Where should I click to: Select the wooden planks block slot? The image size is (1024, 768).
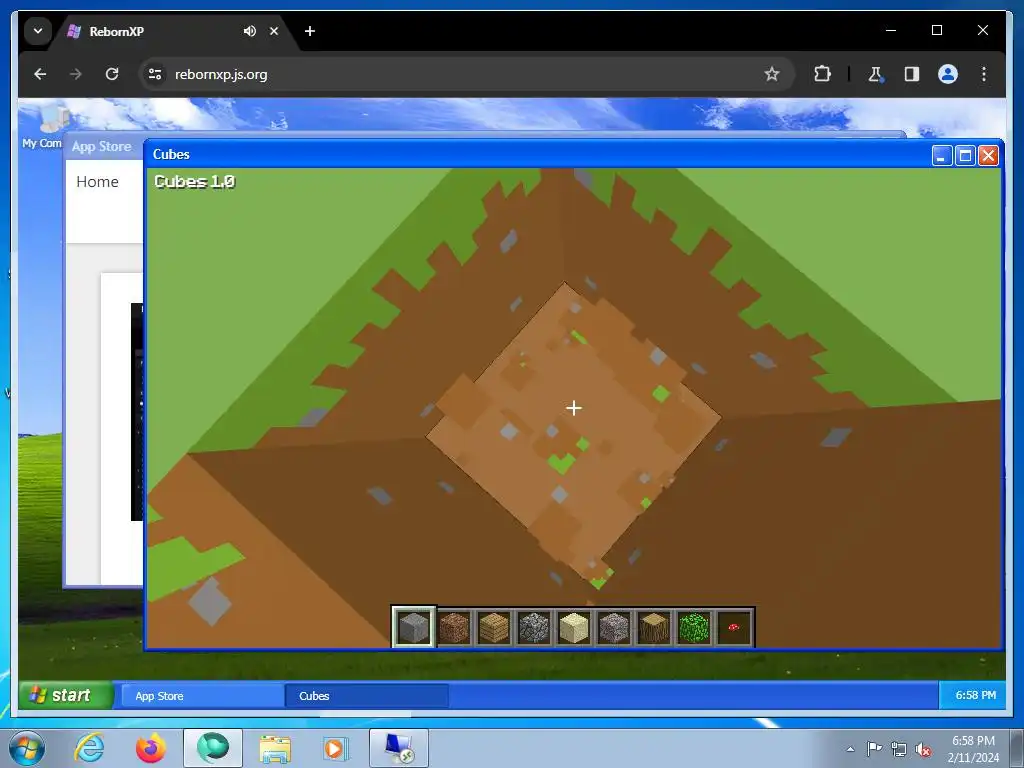click(494, 627)
